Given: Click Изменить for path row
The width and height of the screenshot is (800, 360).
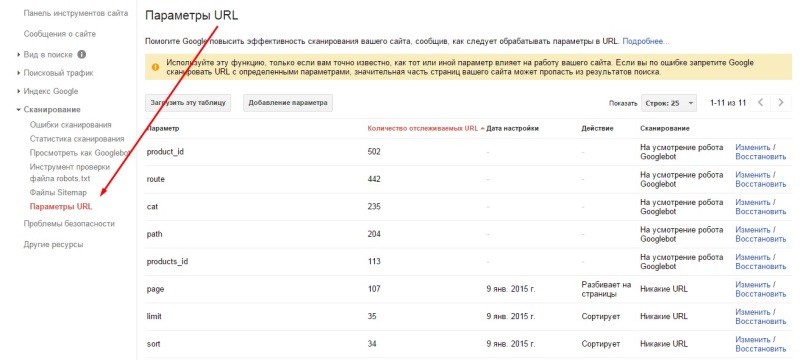Looking at the screenshot, I should (753, 230).
